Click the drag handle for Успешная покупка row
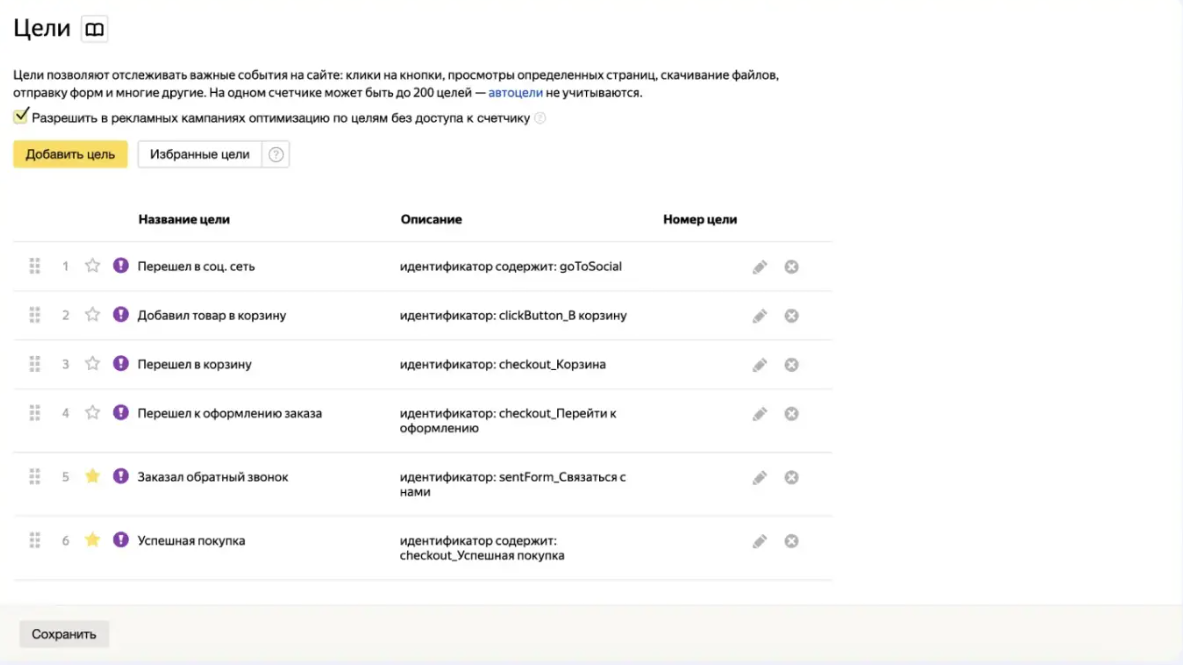The height and width of the screenshot is (665, 1183). click(x=35, y=540)
